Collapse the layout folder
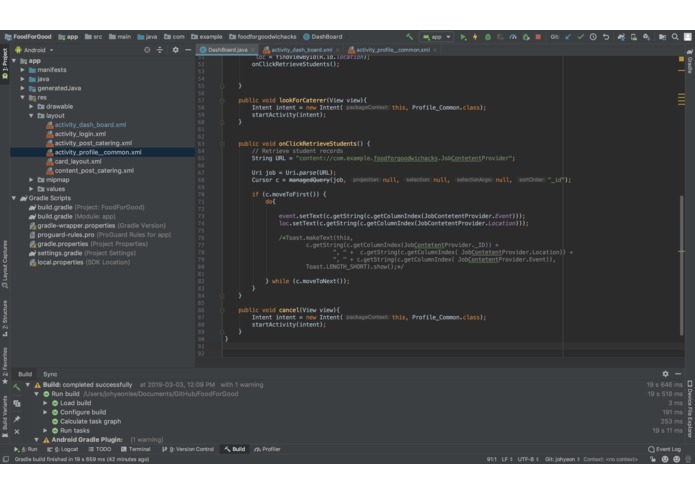The image size is (695, 494). click(31, 116)
